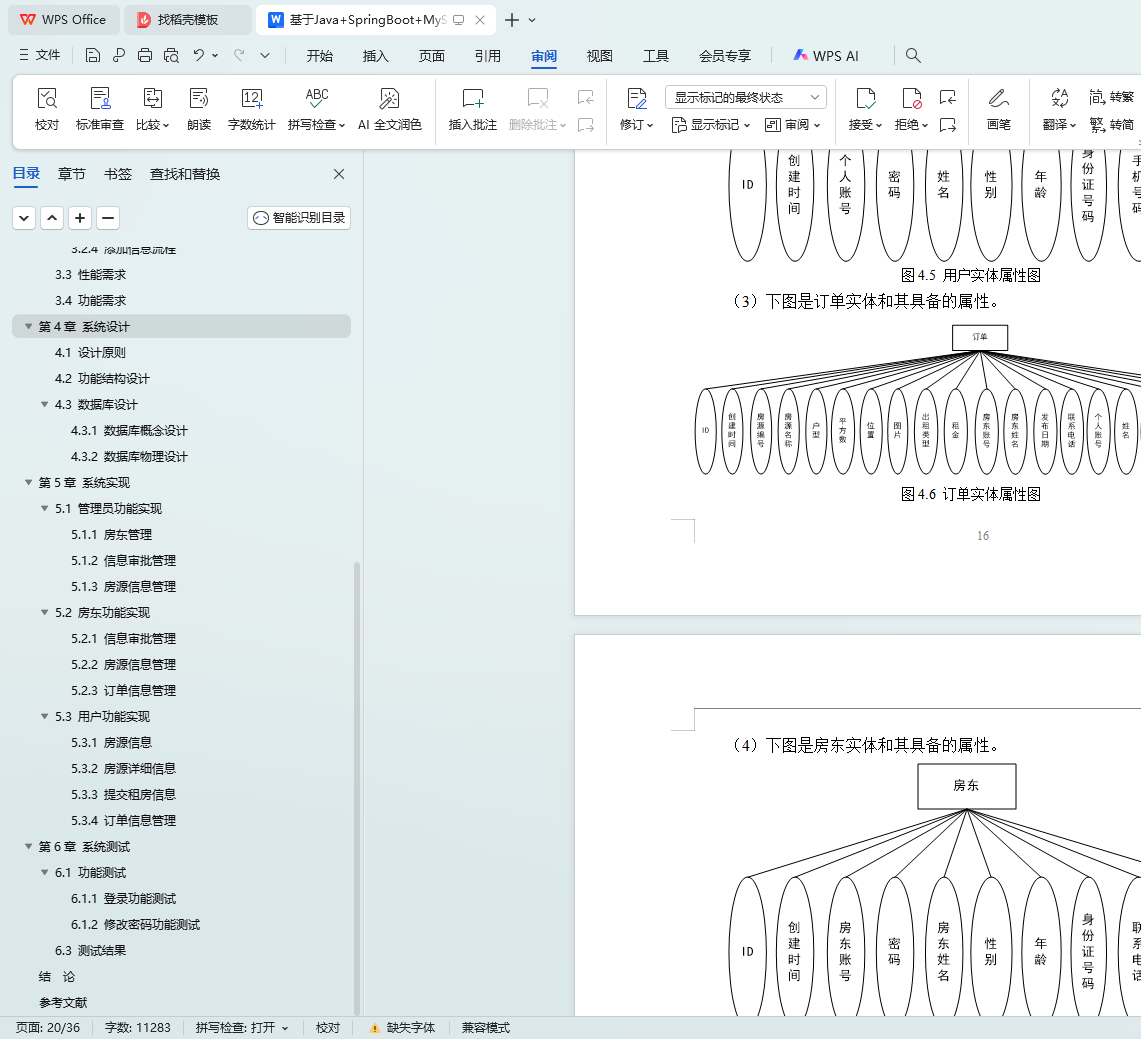Screen dimensions: 1141x1039
Task: Open print preview icon in quick toolbar
Action: [x=171, y=55]
